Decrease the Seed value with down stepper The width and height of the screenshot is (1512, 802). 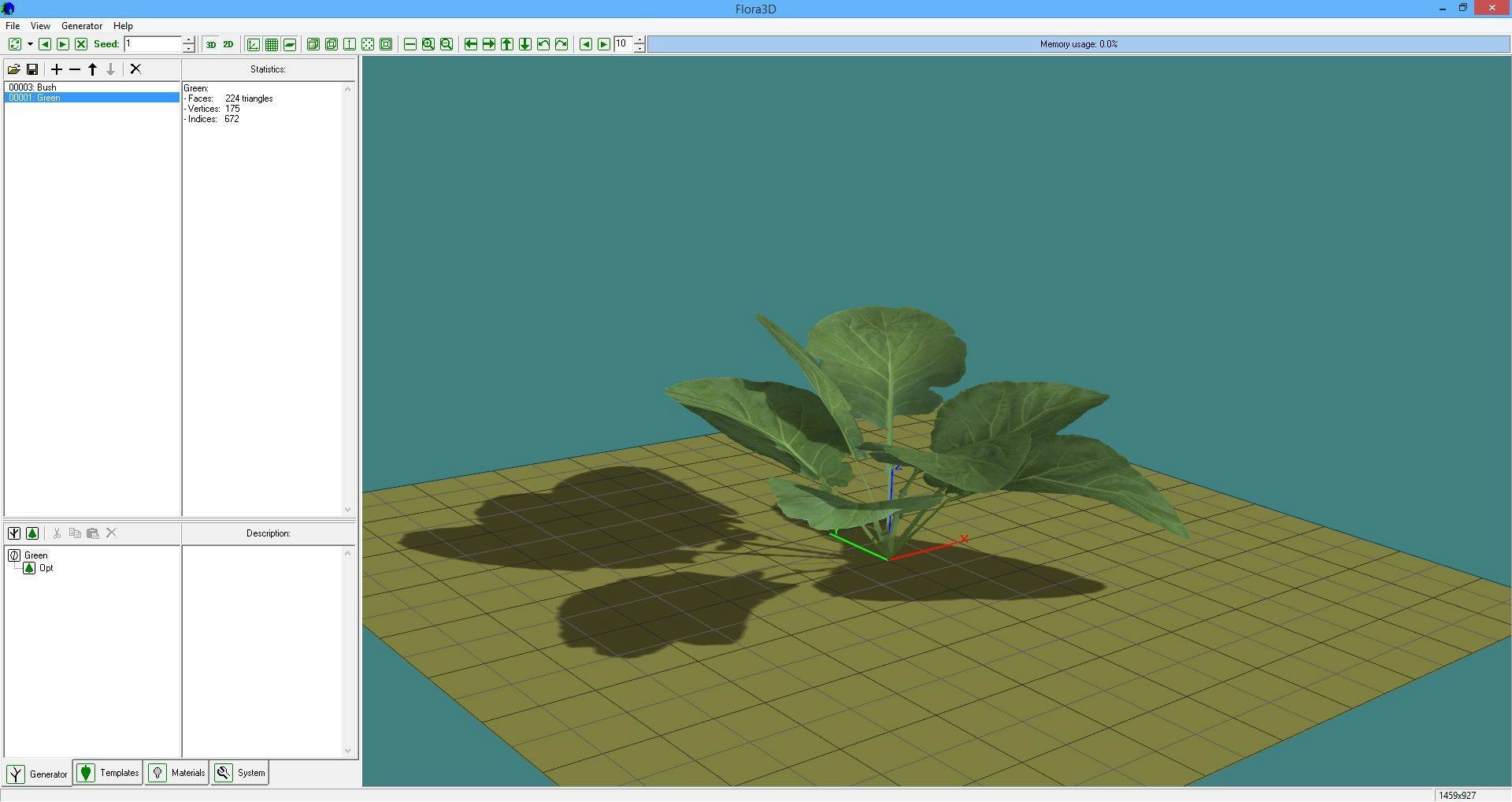(x=189, y=49)
